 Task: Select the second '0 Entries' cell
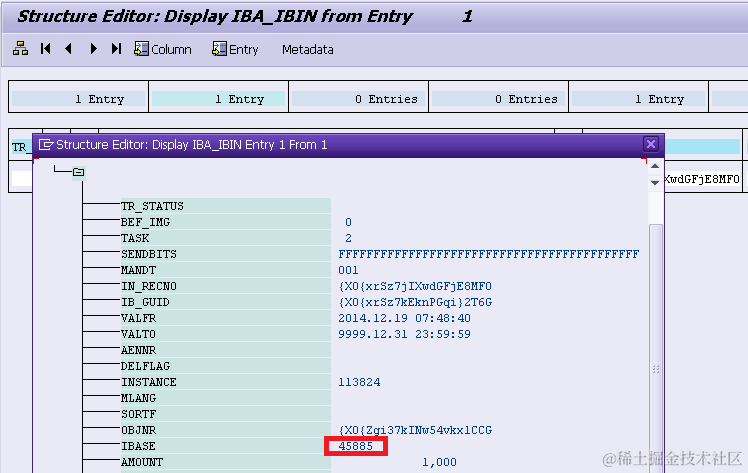(499, 99)
